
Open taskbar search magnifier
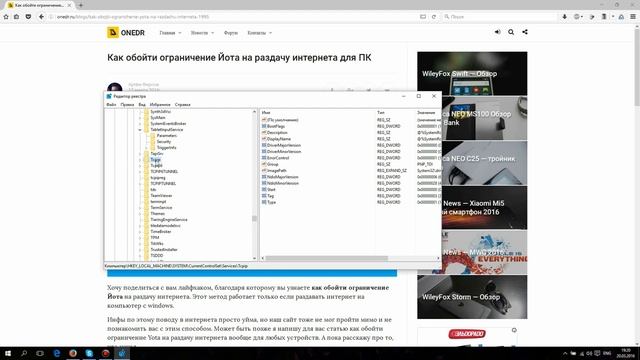24,353
